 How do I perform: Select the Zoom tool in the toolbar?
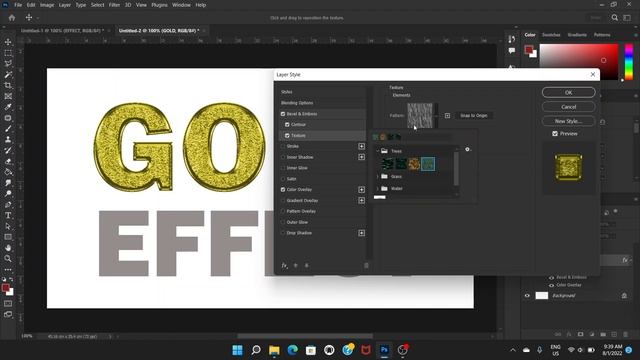8,258
